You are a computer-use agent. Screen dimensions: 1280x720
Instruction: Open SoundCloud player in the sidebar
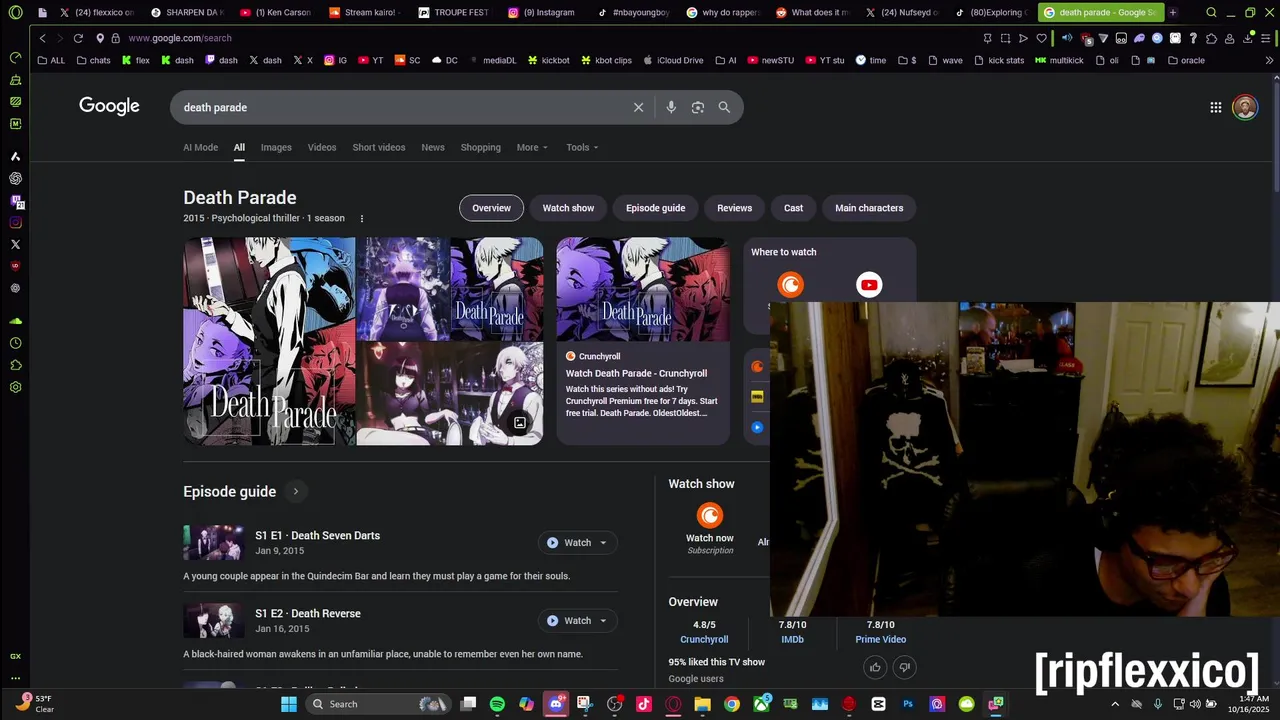tap(15, 321)
